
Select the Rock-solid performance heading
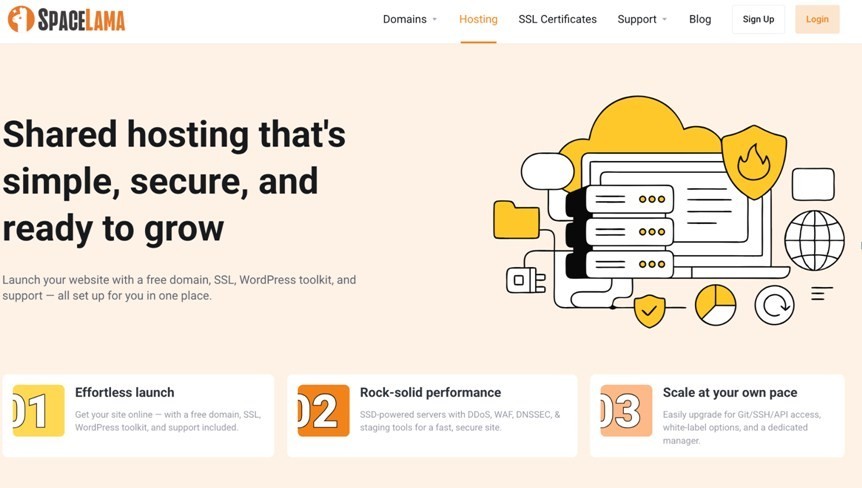(430, 392)
